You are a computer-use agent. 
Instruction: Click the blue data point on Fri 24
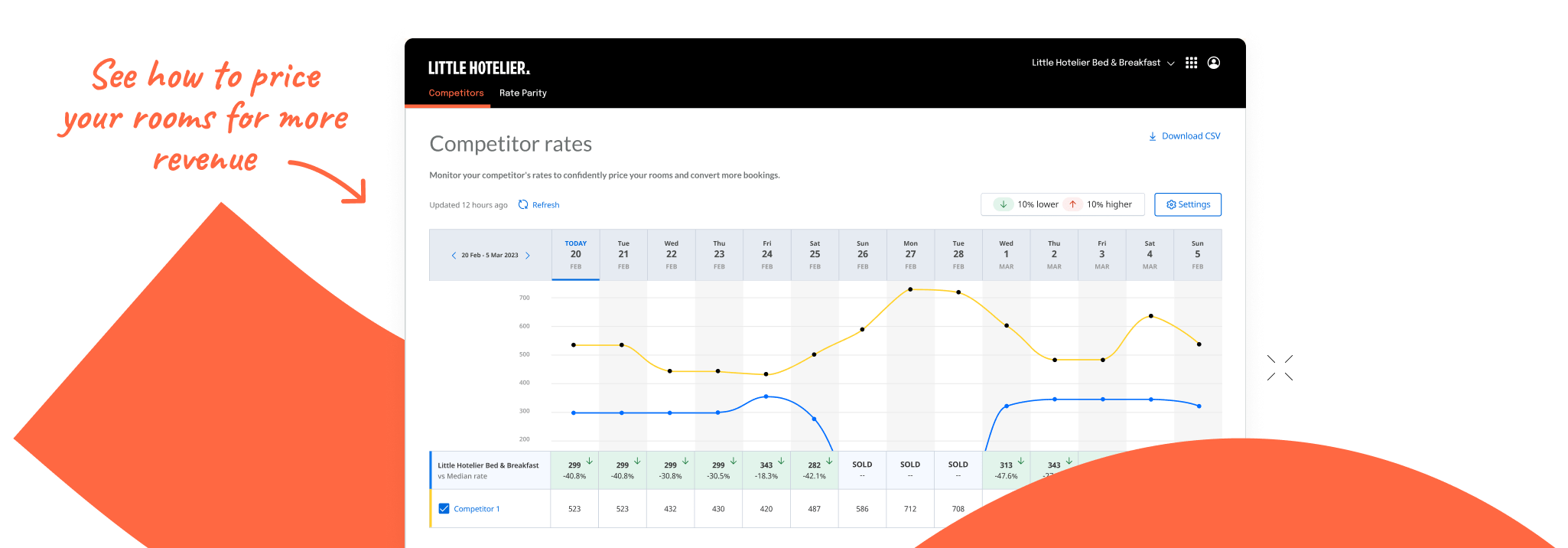(766, 396)
